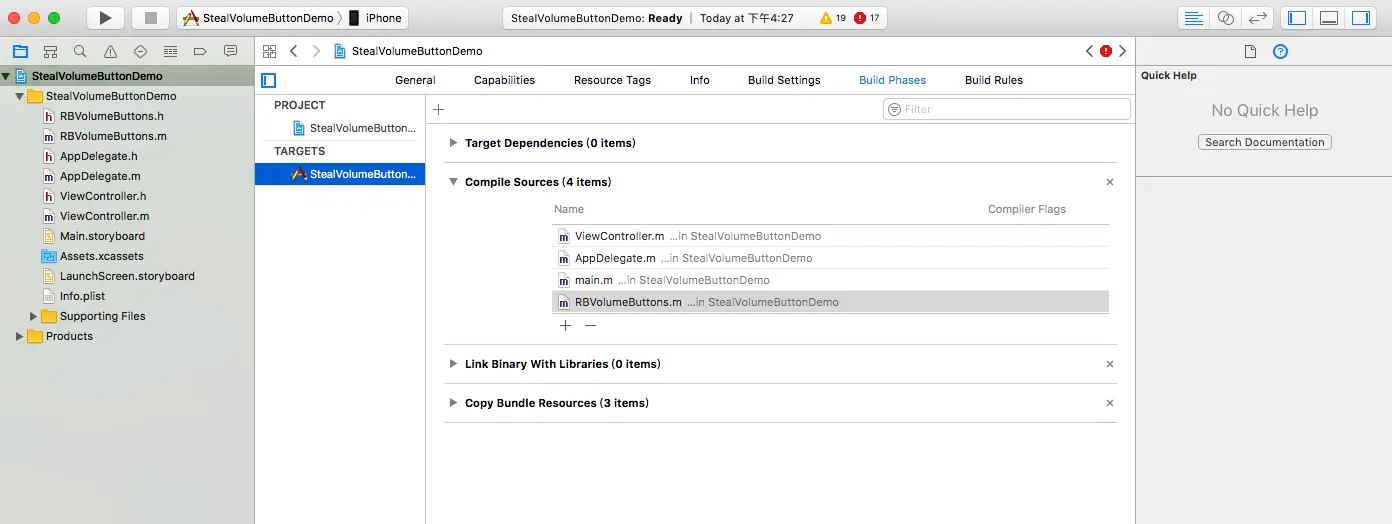Switch to the Build Rules tab
The height and width of the screenshot is (524, 1392).
pyautogui.click(x=994, y=80)
